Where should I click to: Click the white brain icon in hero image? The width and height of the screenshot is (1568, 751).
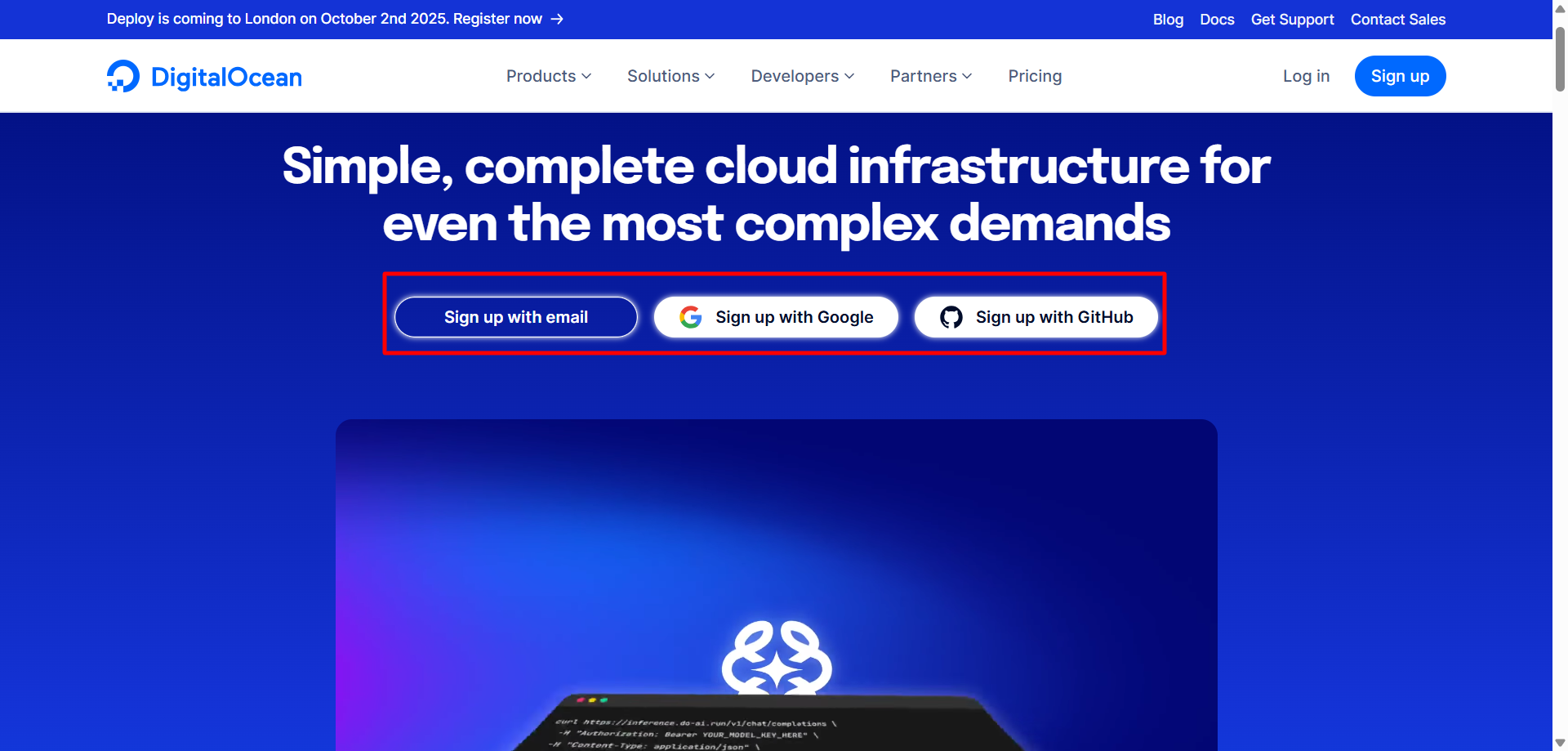pos(777,657)
